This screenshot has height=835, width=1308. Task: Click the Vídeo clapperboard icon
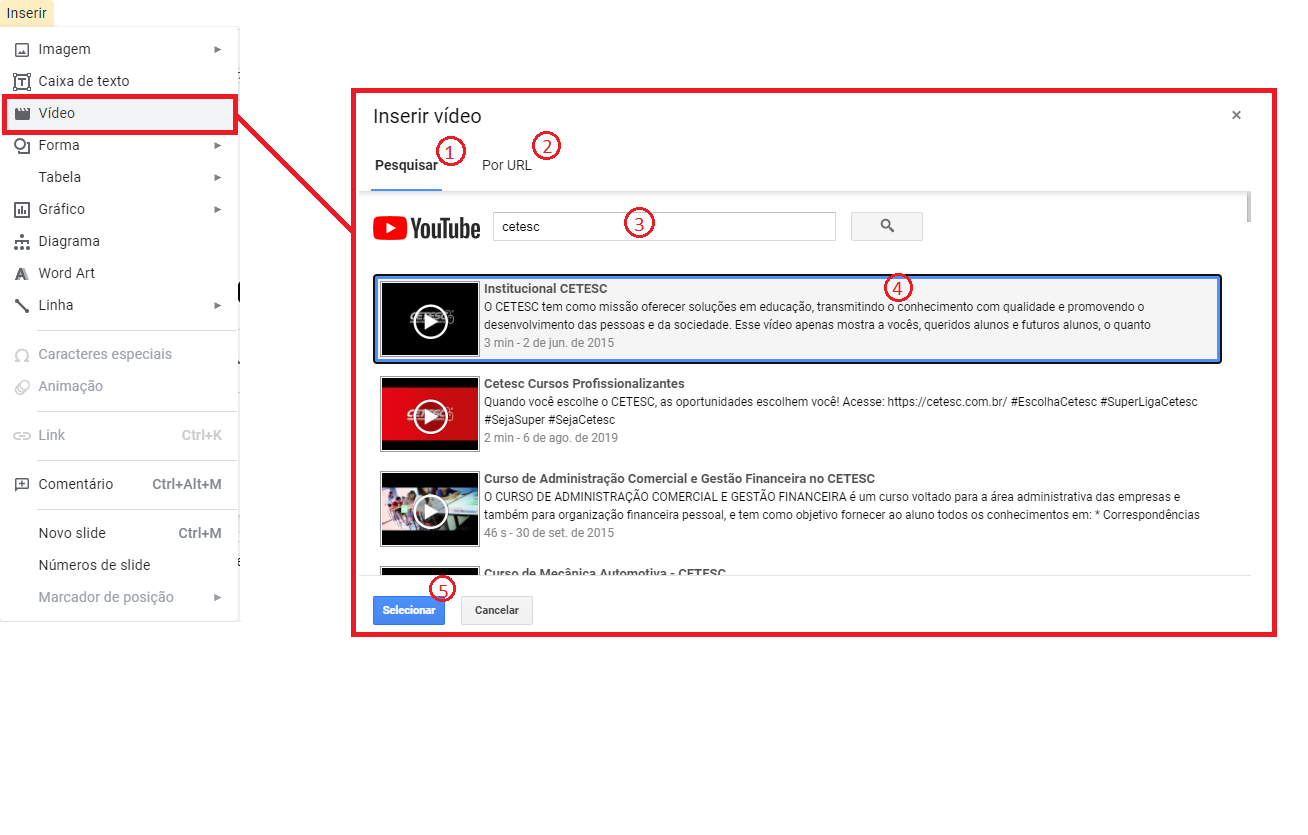(21, 113)
